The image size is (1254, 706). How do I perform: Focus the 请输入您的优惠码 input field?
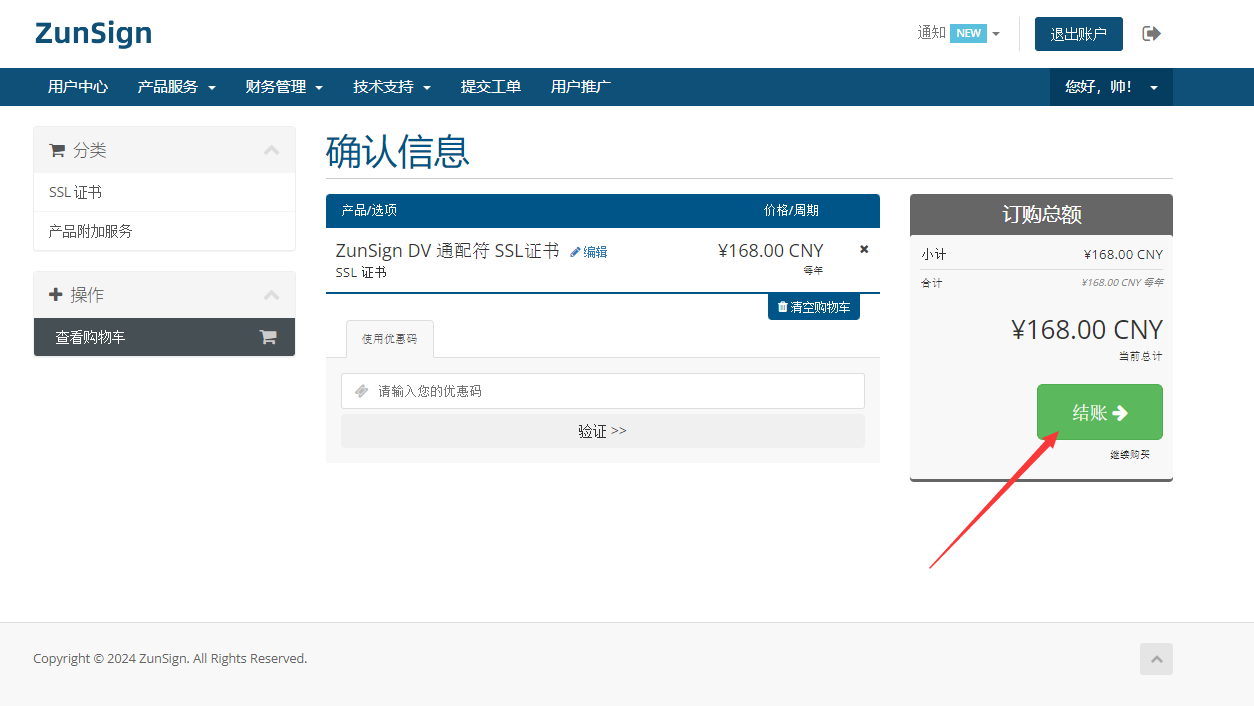click(603, 391)
